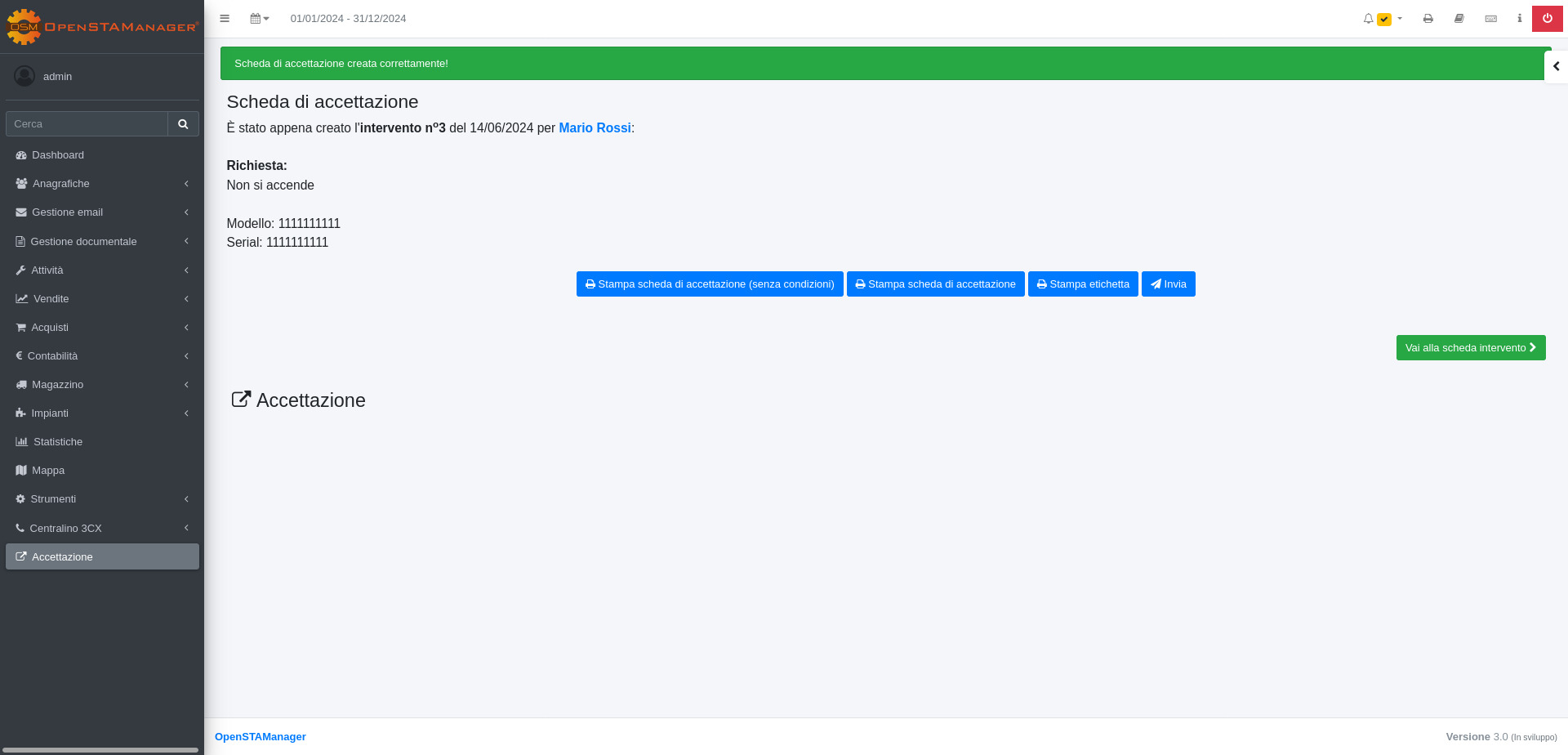
Task: Toggle the right side panel arrow
Action: 1556,66
